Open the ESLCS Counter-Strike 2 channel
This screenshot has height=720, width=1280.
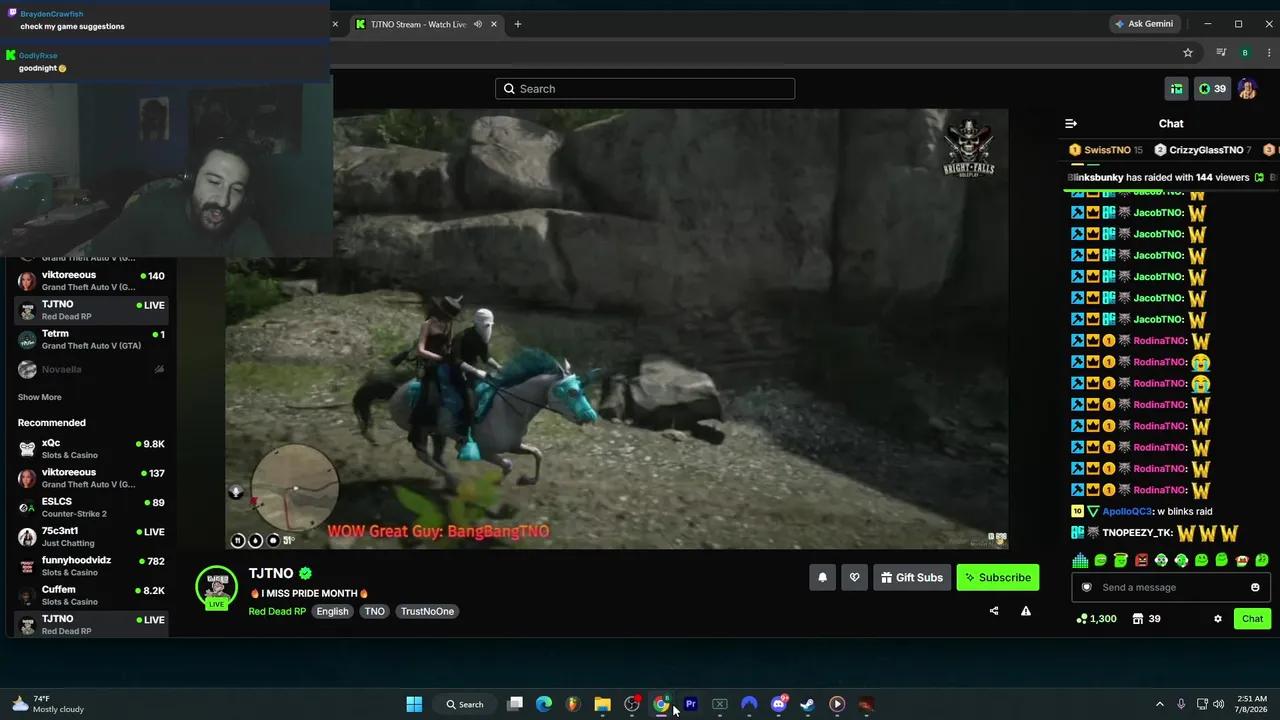(x=91, y=507)
